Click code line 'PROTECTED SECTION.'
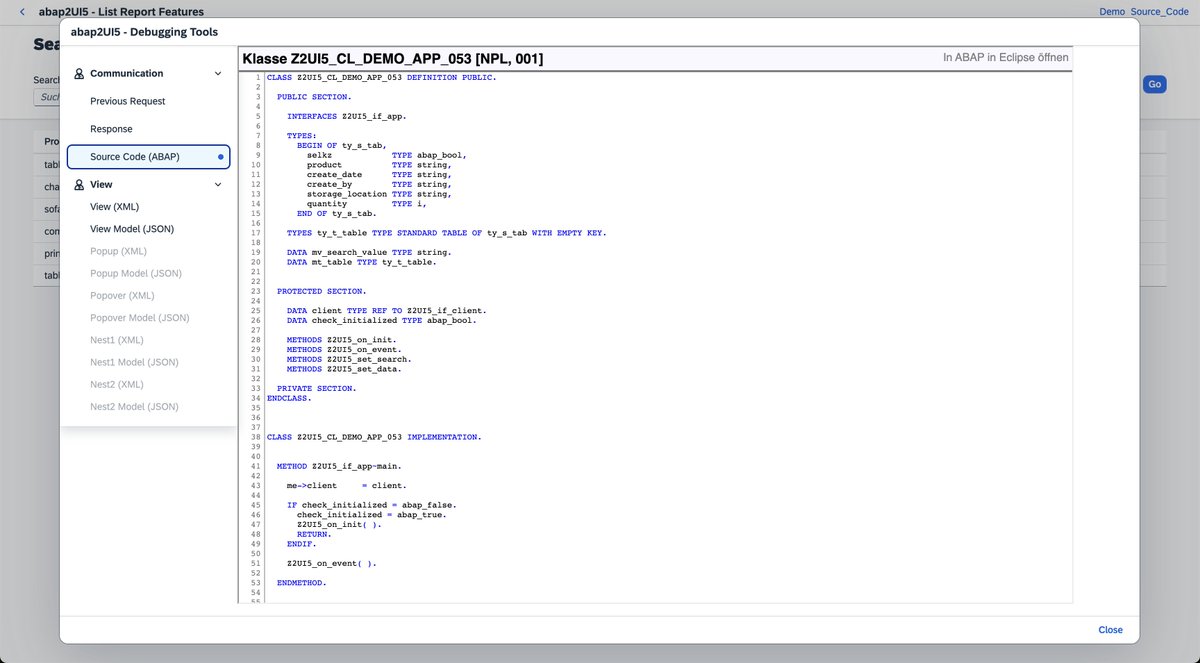Viewport: 1200px width, 663px height. pos(322,291)
